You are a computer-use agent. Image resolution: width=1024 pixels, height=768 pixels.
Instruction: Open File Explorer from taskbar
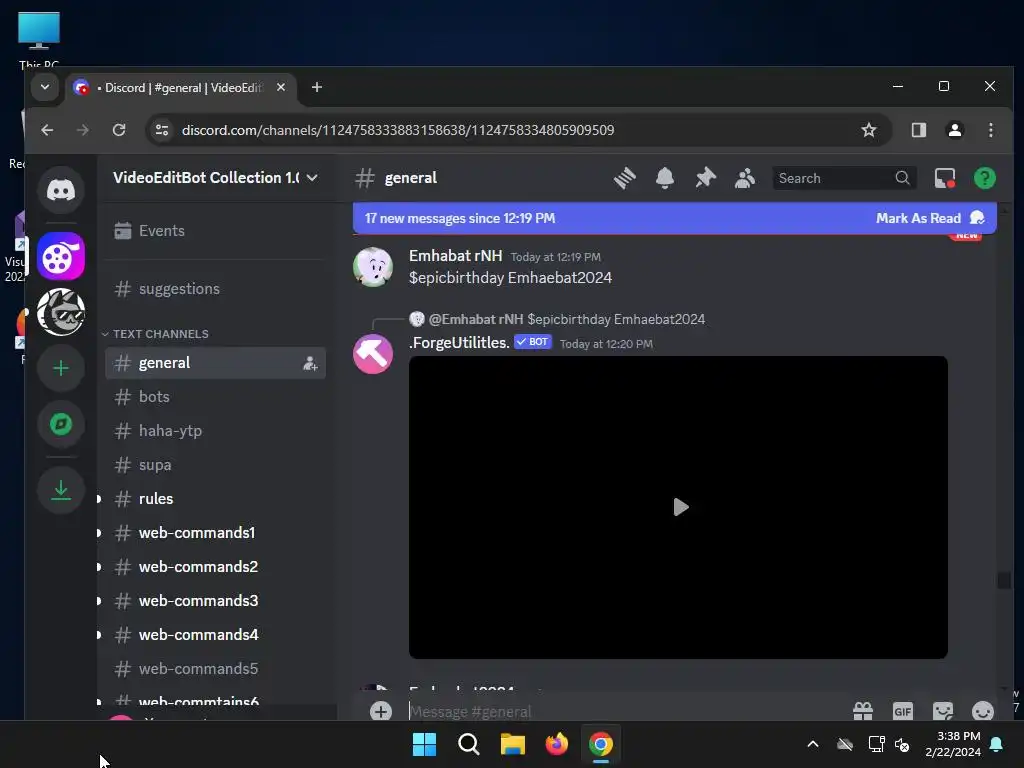[513, 744]
